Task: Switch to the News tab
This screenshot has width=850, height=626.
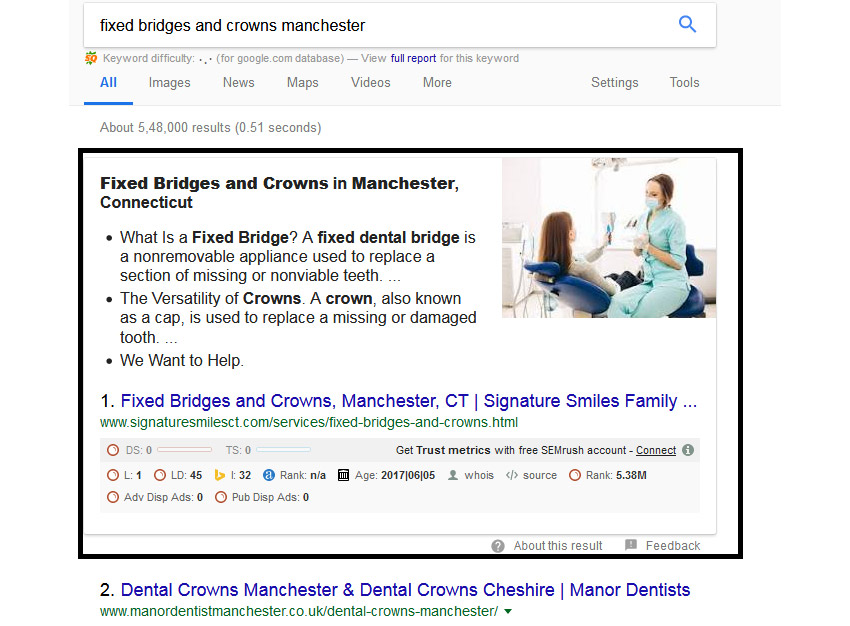Action: (239, 82)
